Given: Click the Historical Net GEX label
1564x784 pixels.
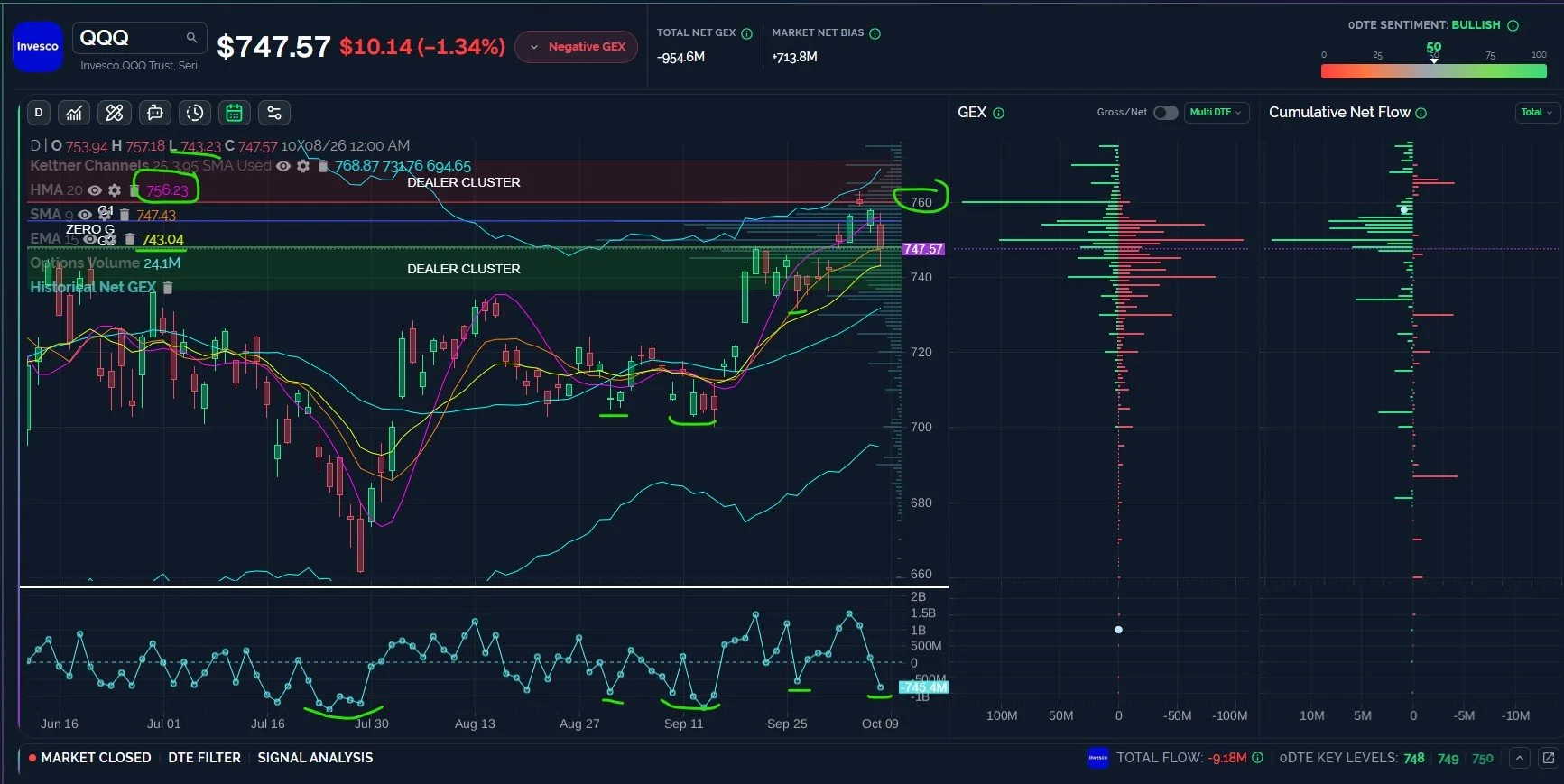Looking at the screenshot, I should (93, 287).
